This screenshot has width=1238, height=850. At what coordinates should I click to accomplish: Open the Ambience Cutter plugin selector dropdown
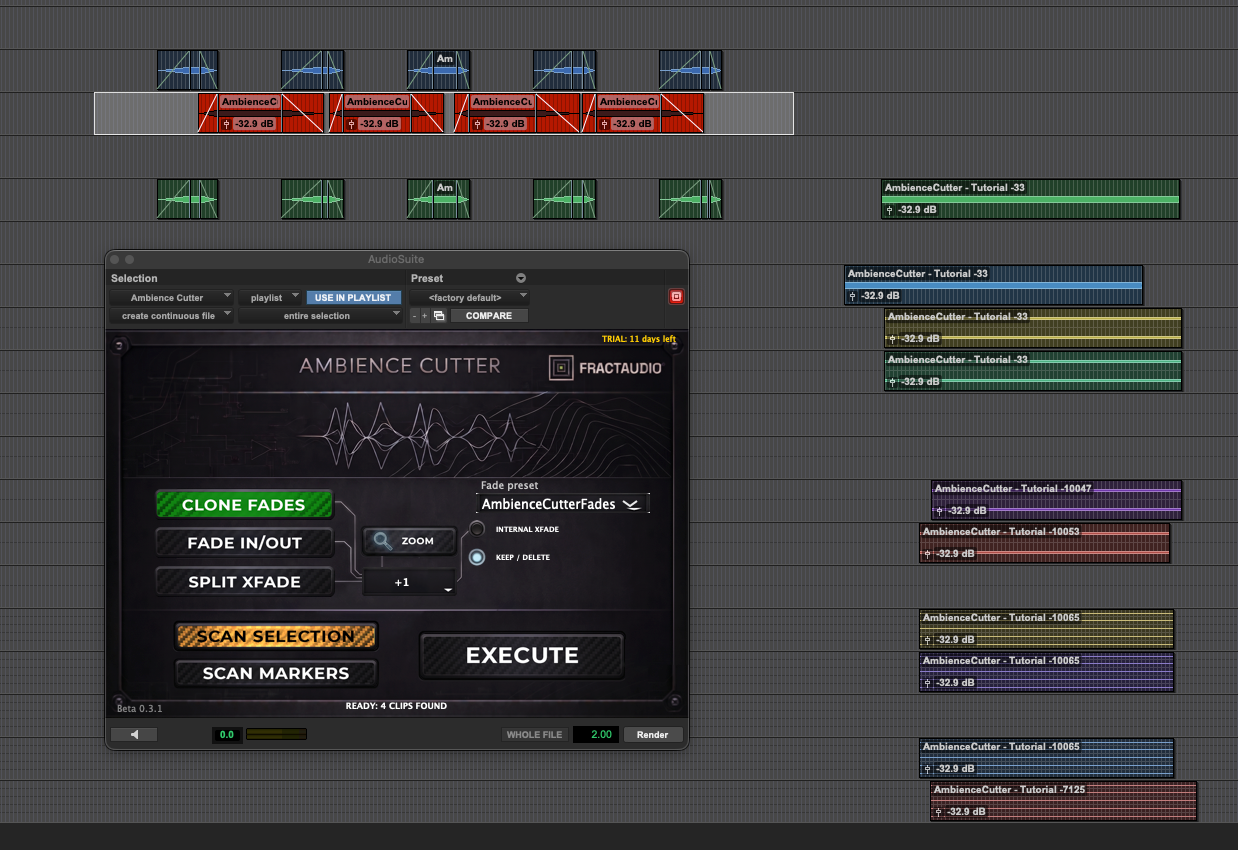click(171, 297)
